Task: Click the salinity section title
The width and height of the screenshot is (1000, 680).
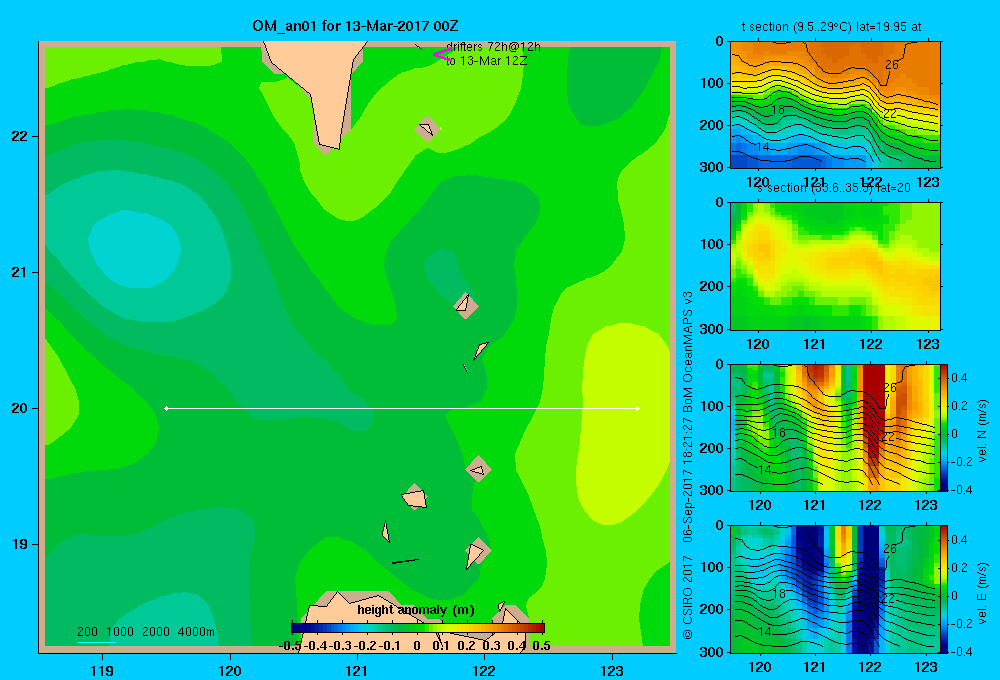Action: pyautogui.click(x=834, y=188)
